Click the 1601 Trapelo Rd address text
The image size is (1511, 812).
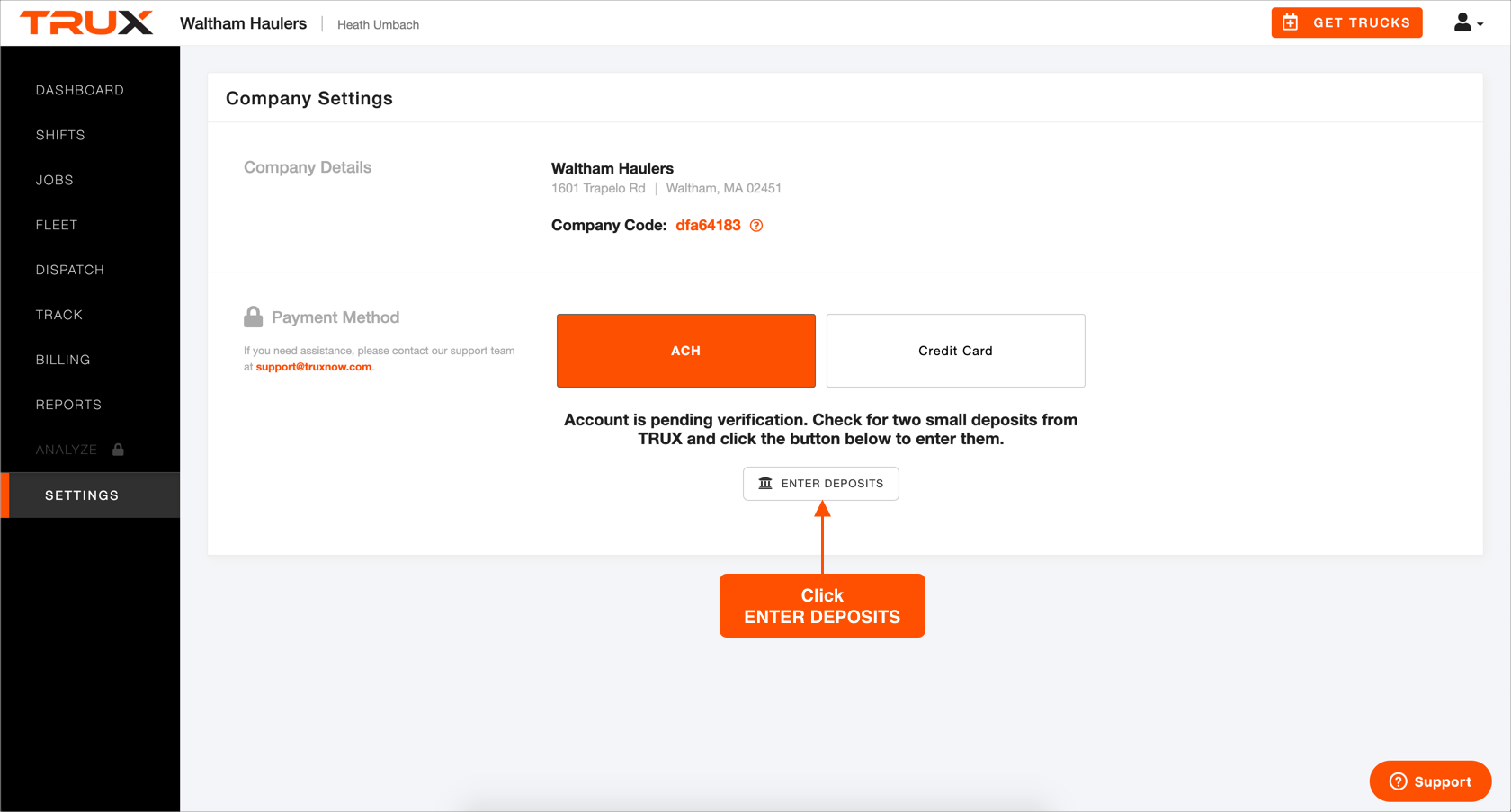pyautogui.click(x=598, y=189)
